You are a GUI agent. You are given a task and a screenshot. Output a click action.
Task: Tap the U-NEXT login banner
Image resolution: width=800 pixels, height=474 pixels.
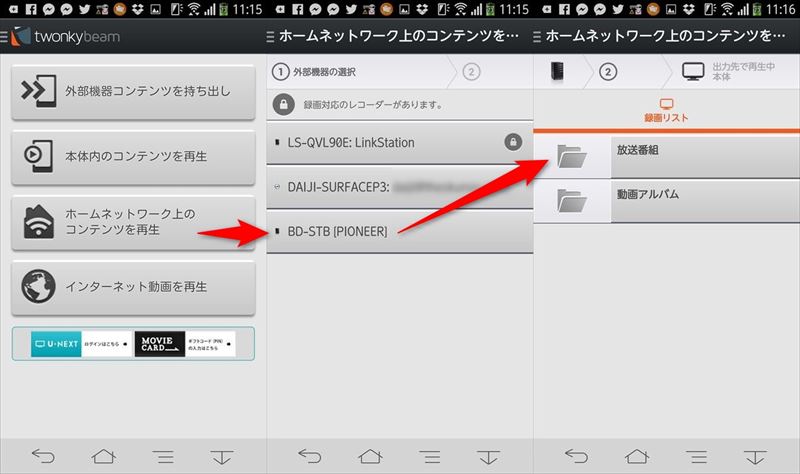[81, 344]
